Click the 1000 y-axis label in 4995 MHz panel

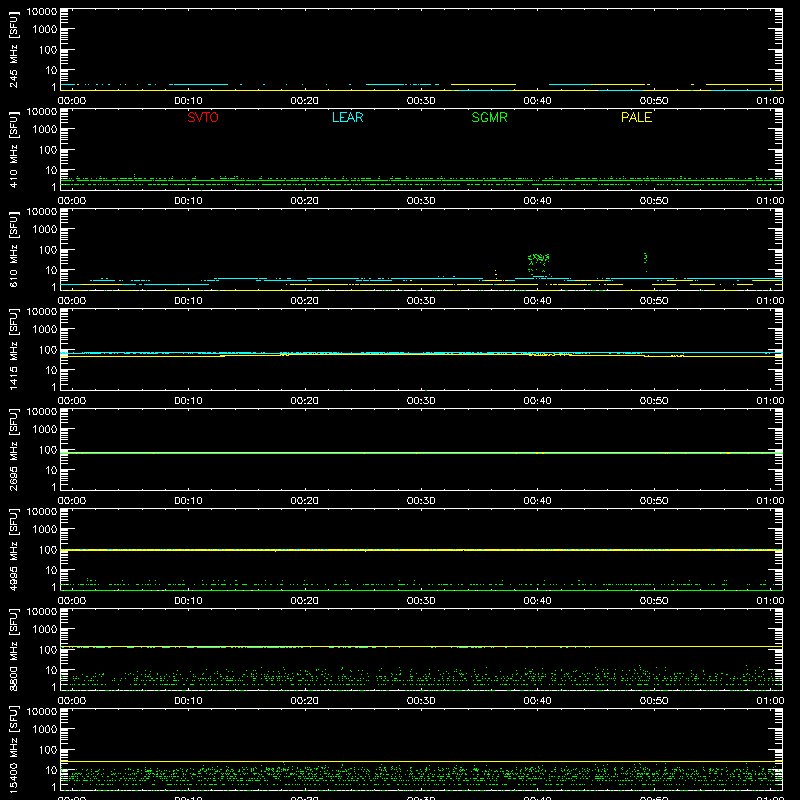point(45,530)
